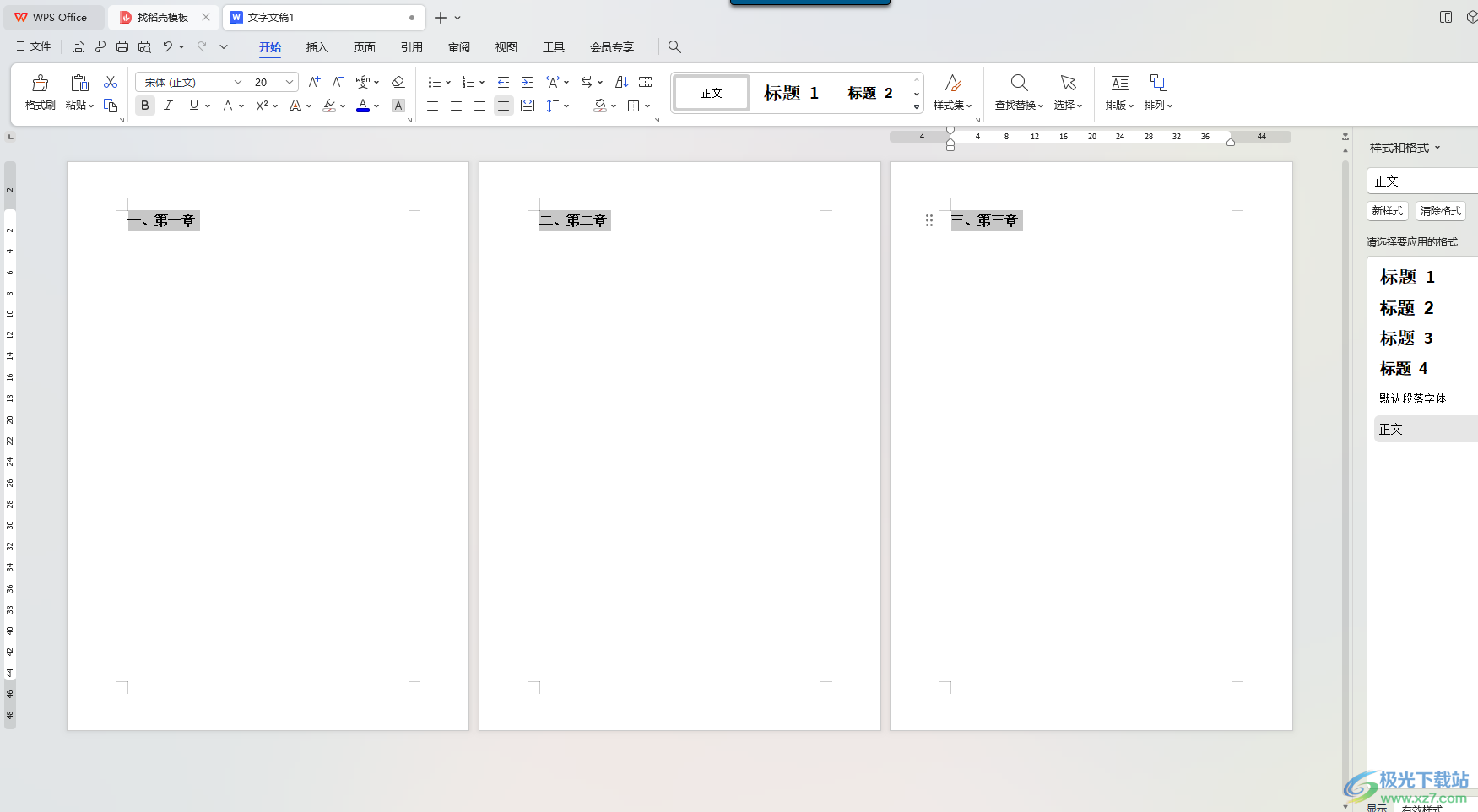Toggle justify alignment

[x=503, y=106]
